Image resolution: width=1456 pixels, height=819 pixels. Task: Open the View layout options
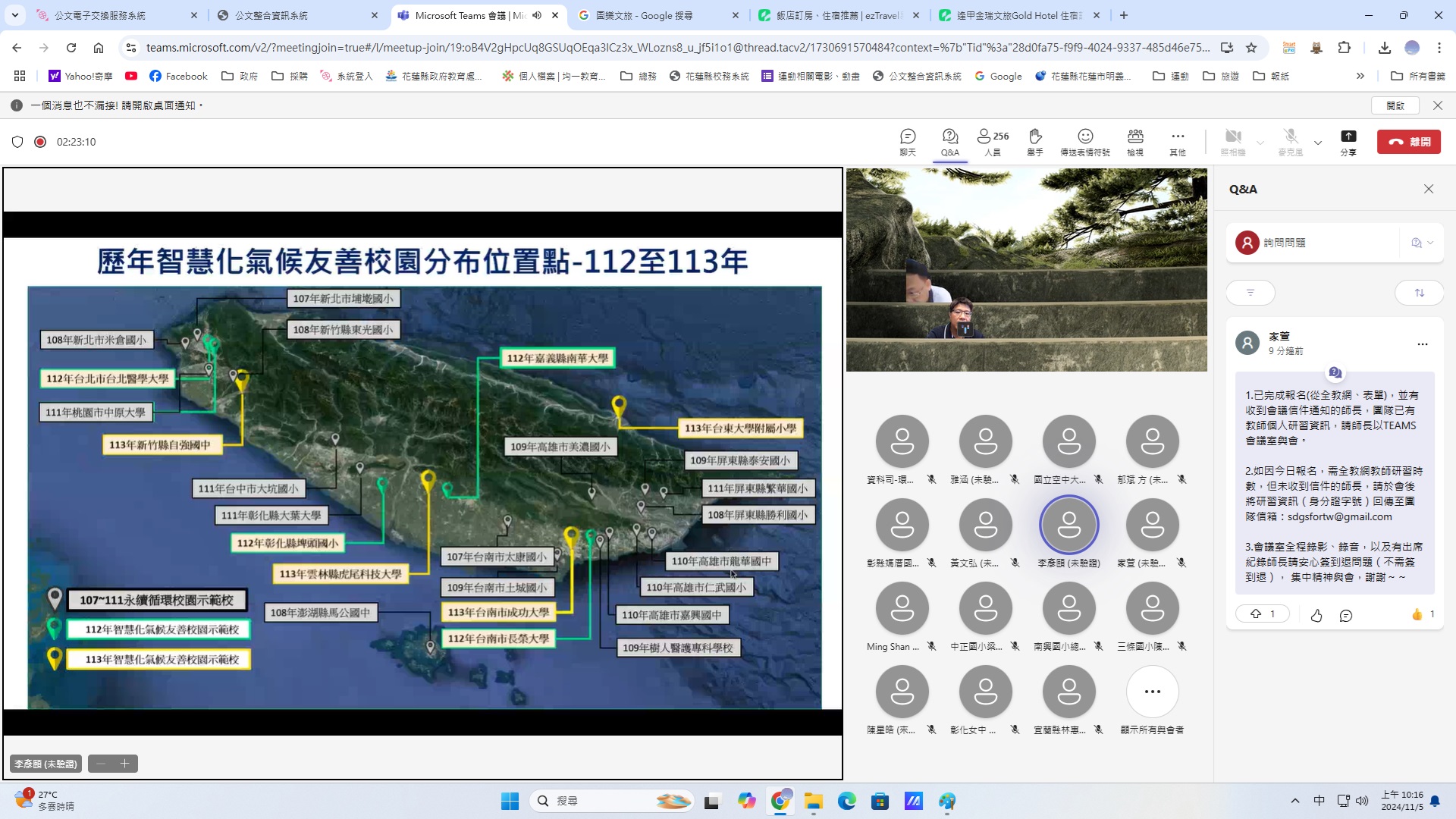click(x=1134, y=141)
